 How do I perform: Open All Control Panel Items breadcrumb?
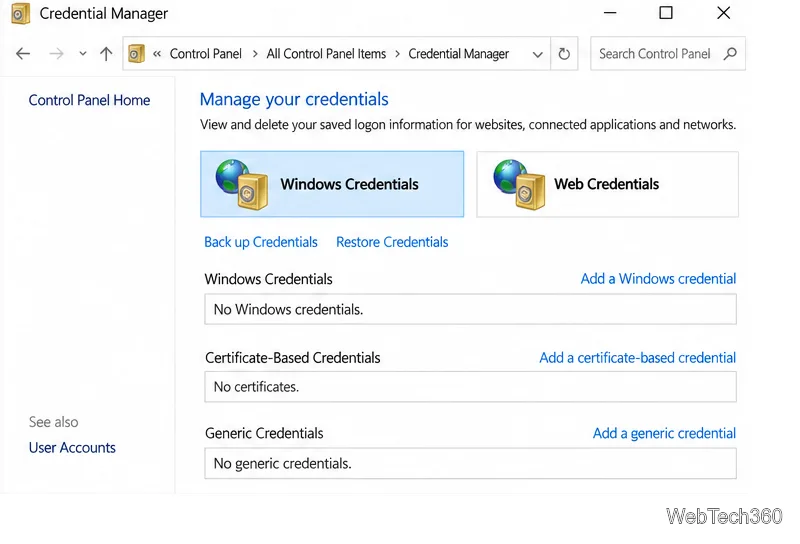326,54
